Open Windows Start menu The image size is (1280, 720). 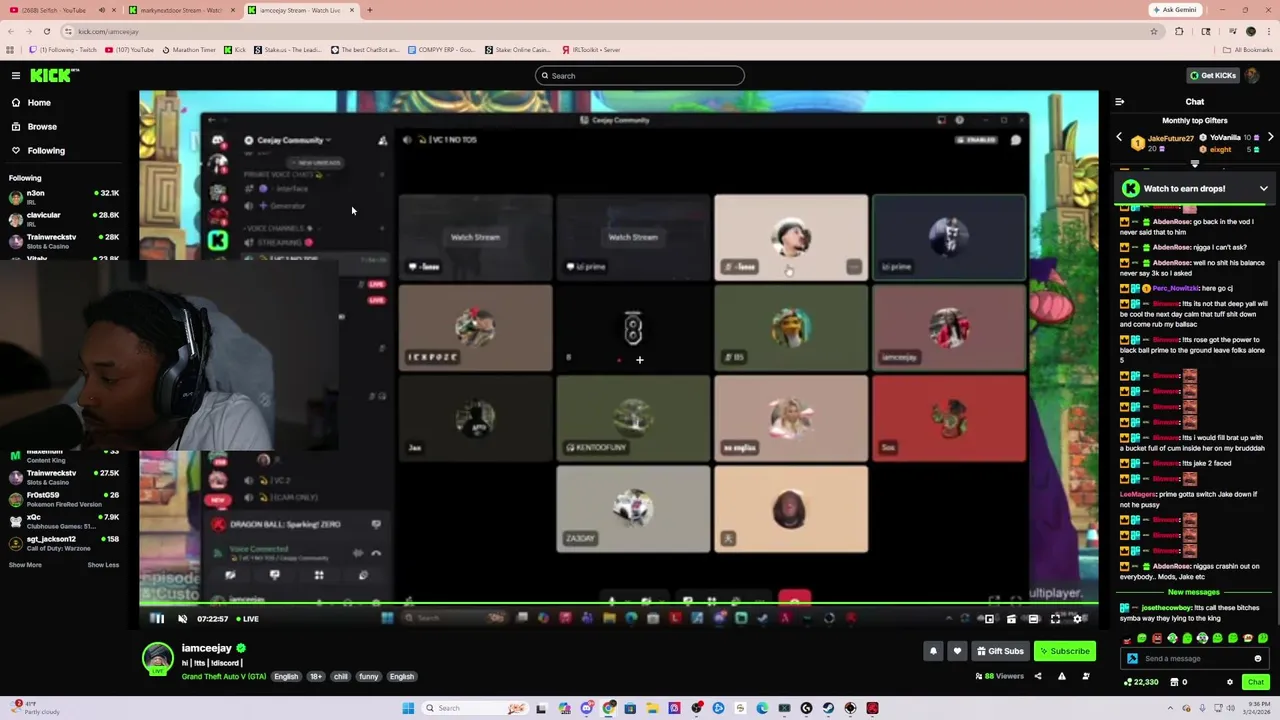pyautogui.click(x=408, y=709)
